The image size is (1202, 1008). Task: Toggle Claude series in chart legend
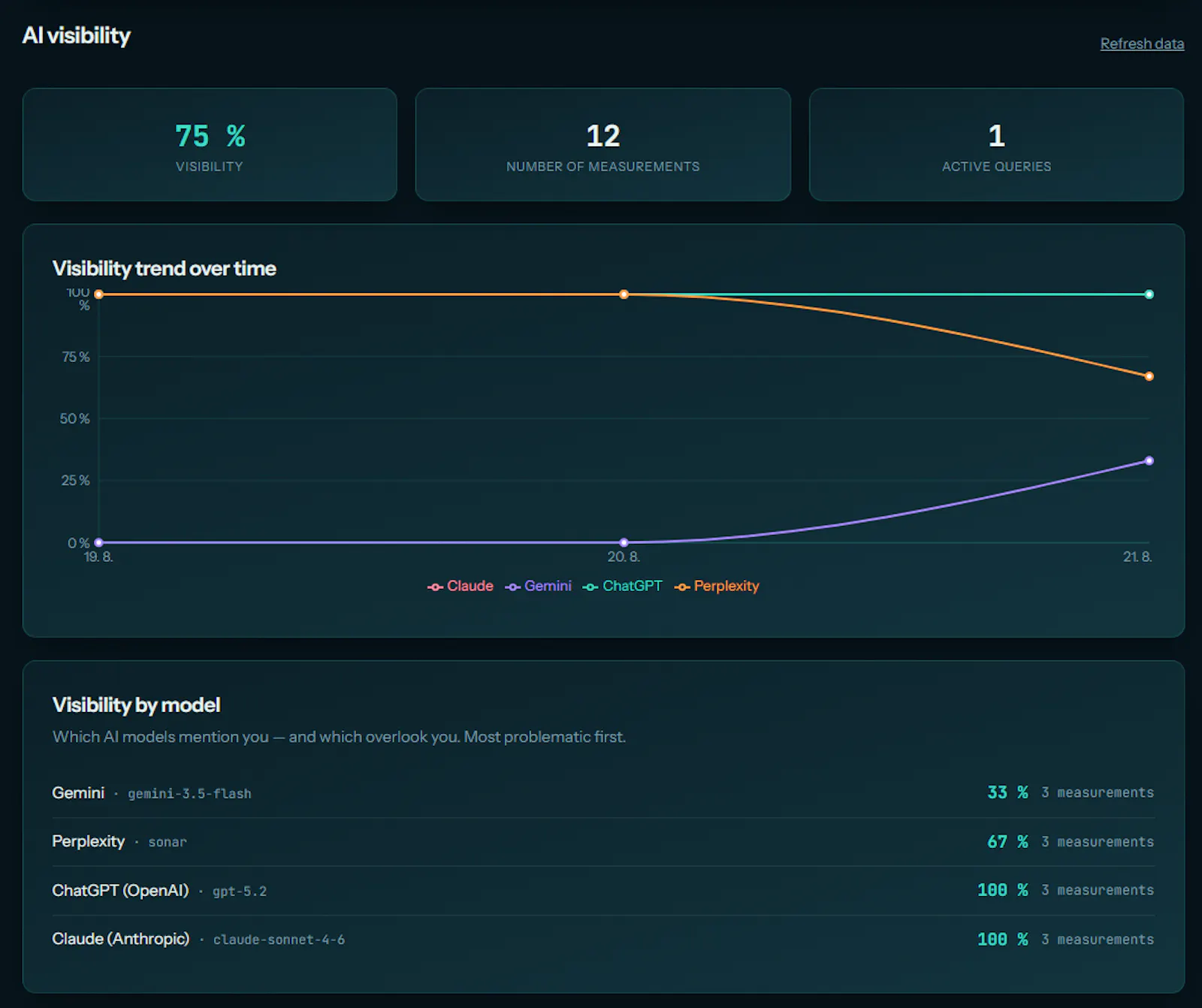click(461, 586)
